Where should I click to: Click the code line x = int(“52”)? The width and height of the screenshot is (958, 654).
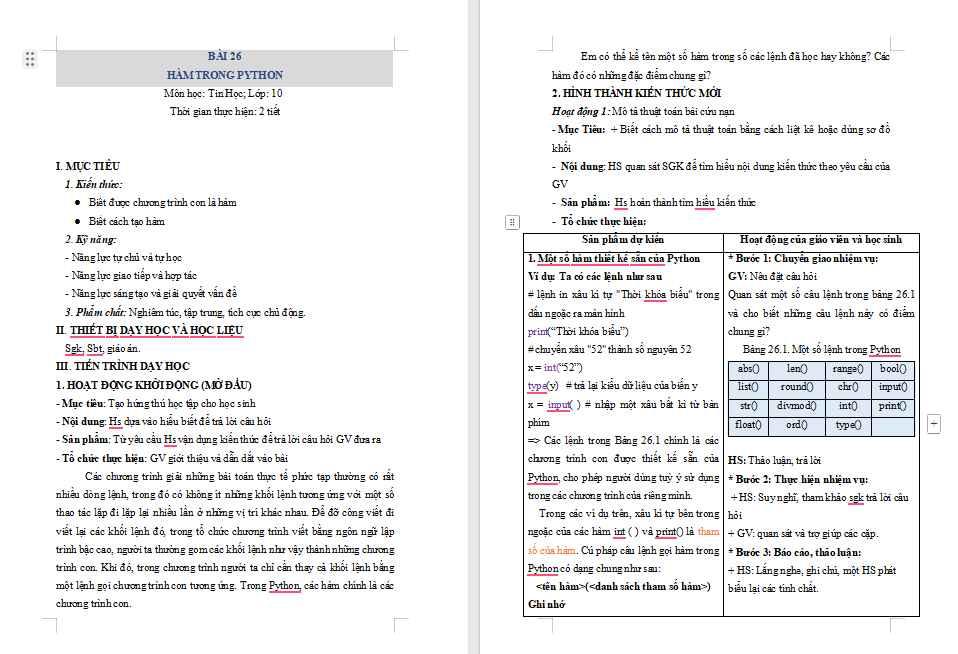click(x=555, y=367)
